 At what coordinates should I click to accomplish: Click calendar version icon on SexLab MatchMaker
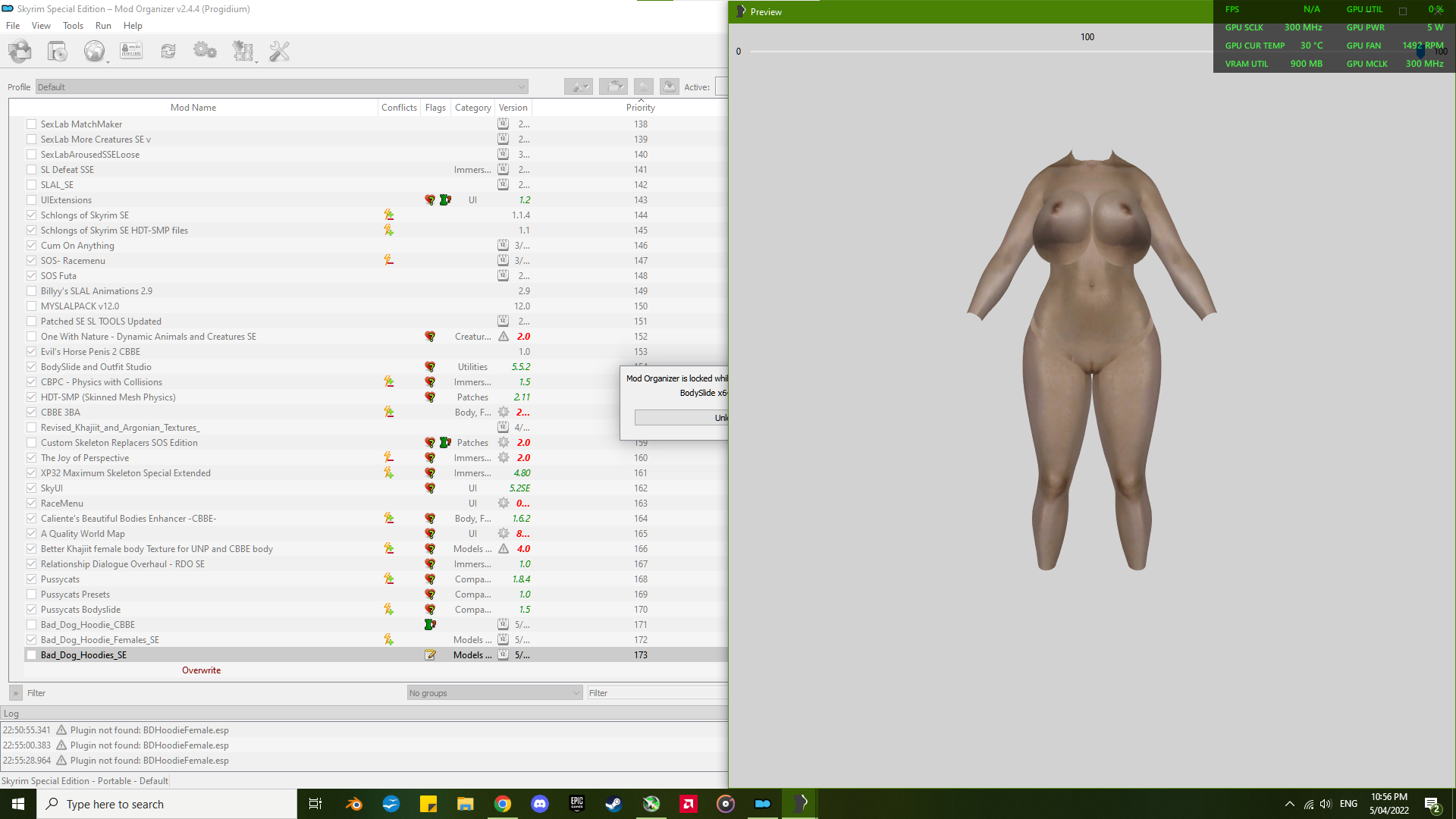coord(504,124)
